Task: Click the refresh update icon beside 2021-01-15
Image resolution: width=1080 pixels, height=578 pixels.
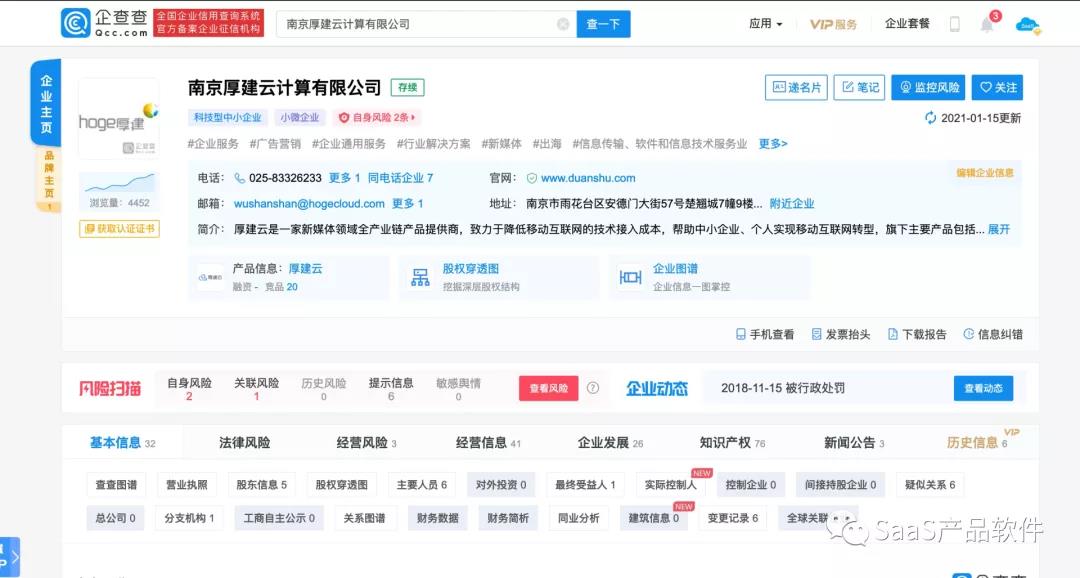Action: [x=931, y=118]
